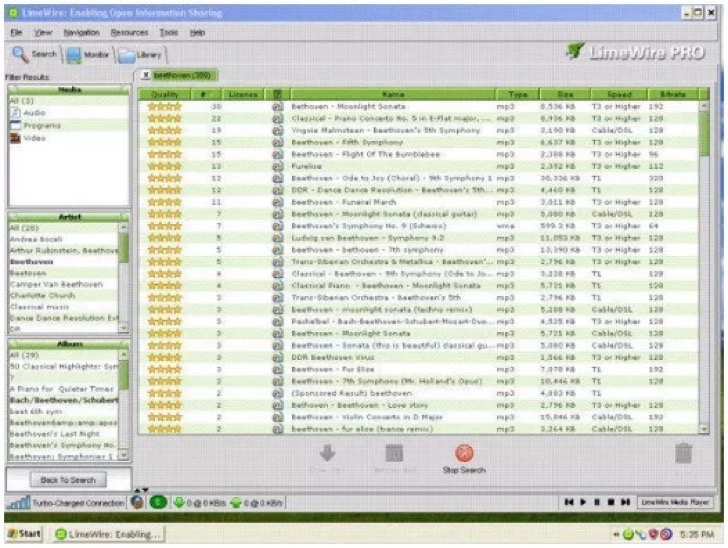728x548 pixels.
Task: Click the Windows Start button
Action: [24, 534]
